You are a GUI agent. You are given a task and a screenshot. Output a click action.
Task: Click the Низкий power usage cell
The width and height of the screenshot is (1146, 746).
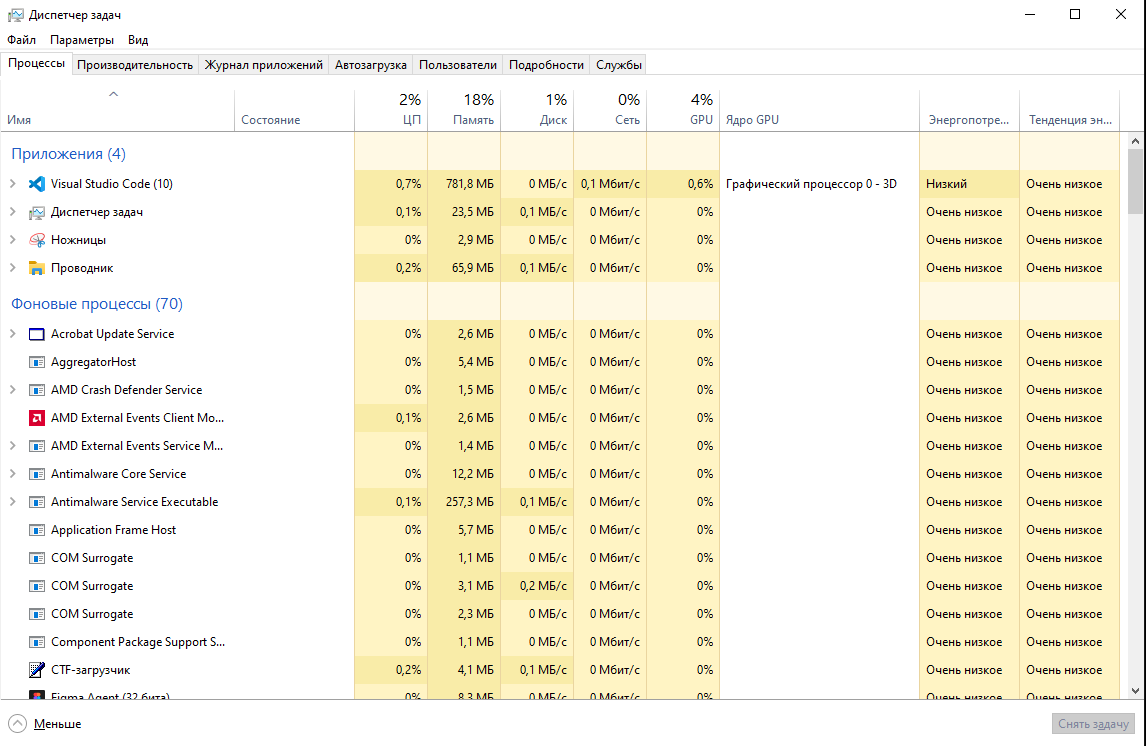(x=969, y=184)
